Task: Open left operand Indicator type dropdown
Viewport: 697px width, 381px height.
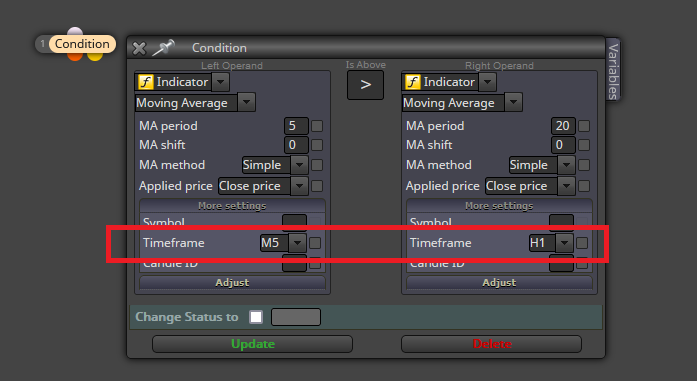Action: tap(220, 82)
